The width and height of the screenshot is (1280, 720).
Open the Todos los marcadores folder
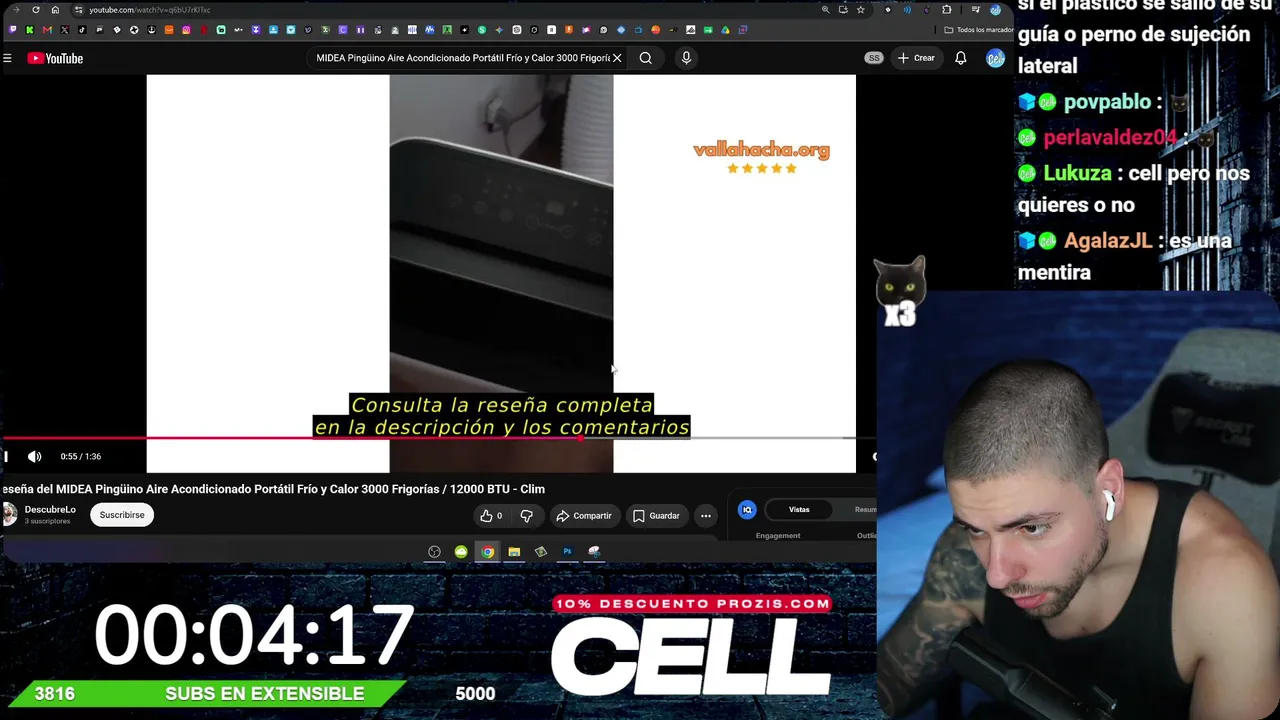[978, 30]
